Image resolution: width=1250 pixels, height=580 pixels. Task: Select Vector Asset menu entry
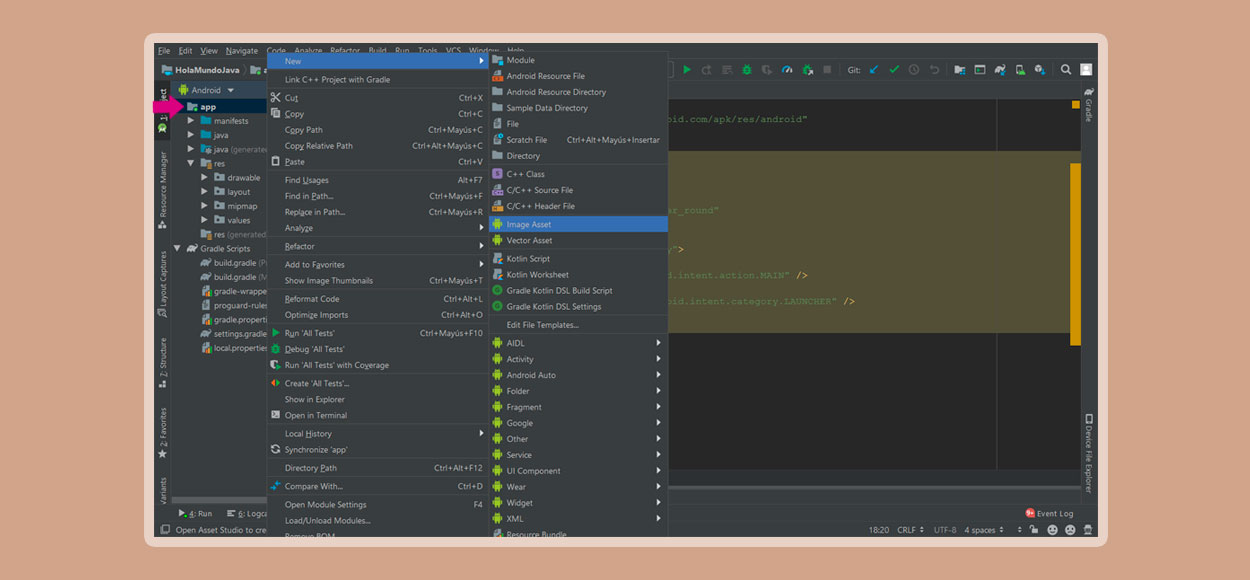click(x=579, y=240)
